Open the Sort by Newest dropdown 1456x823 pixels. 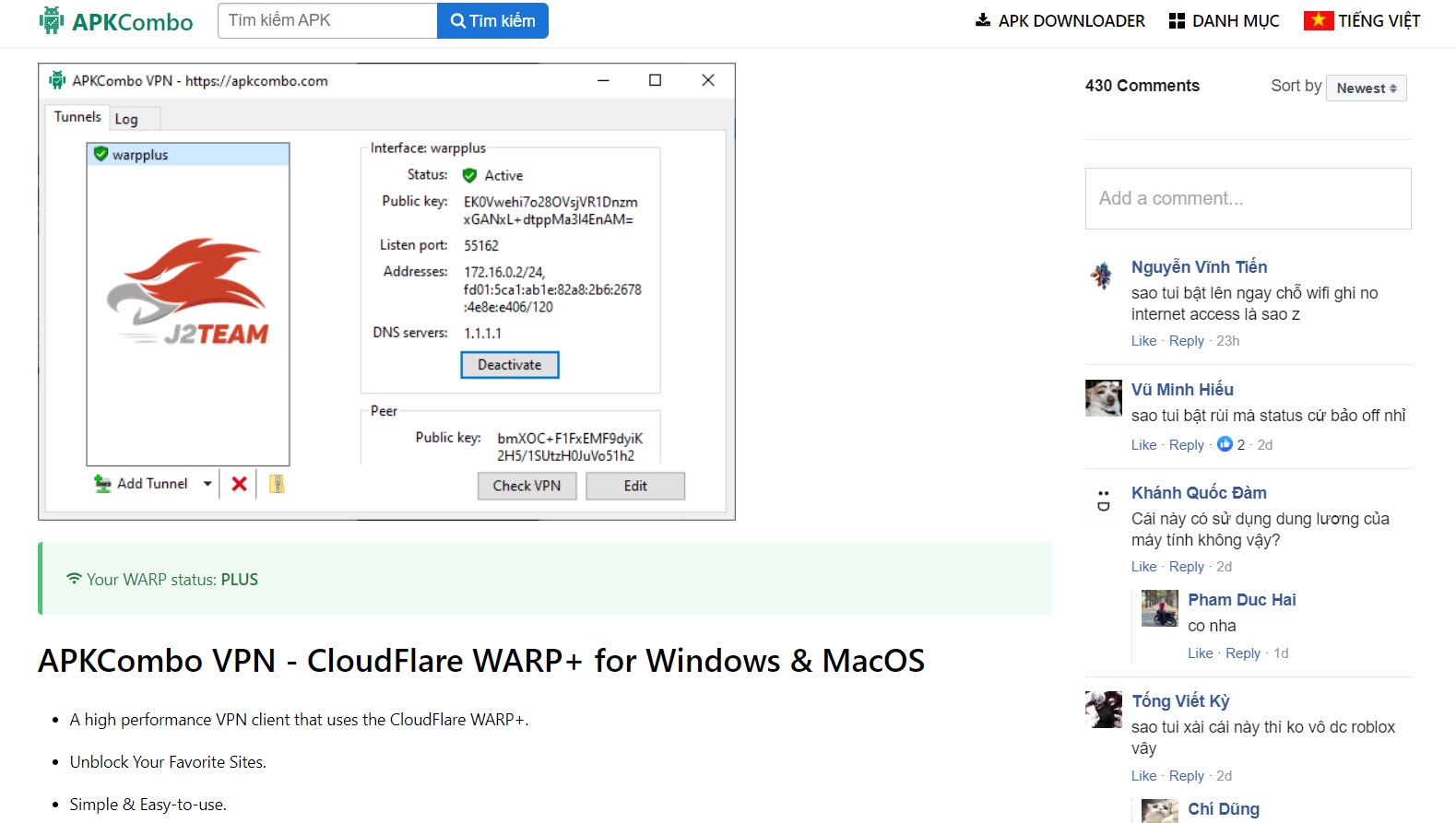pos(1366,88)
